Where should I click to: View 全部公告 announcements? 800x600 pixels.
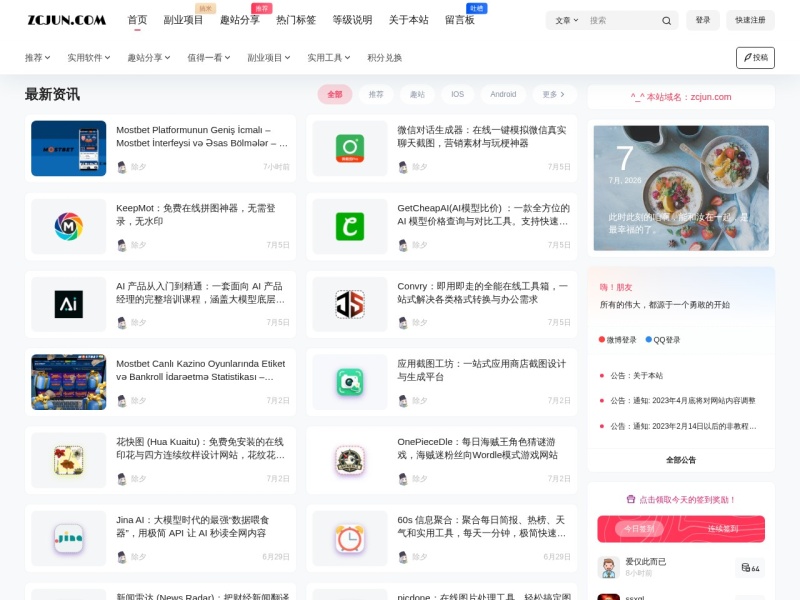[681, 460]
